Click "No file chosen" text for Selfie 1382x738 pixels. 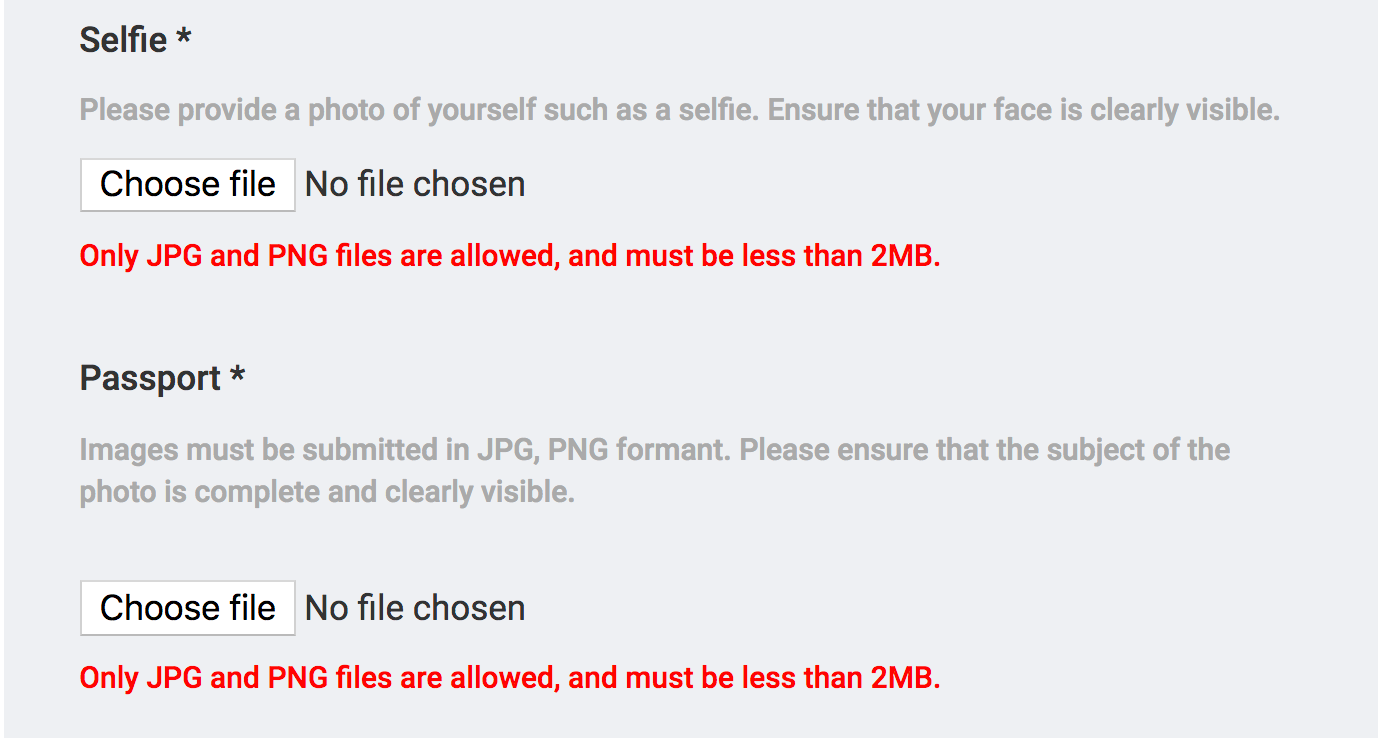click(x=415, y=185)
